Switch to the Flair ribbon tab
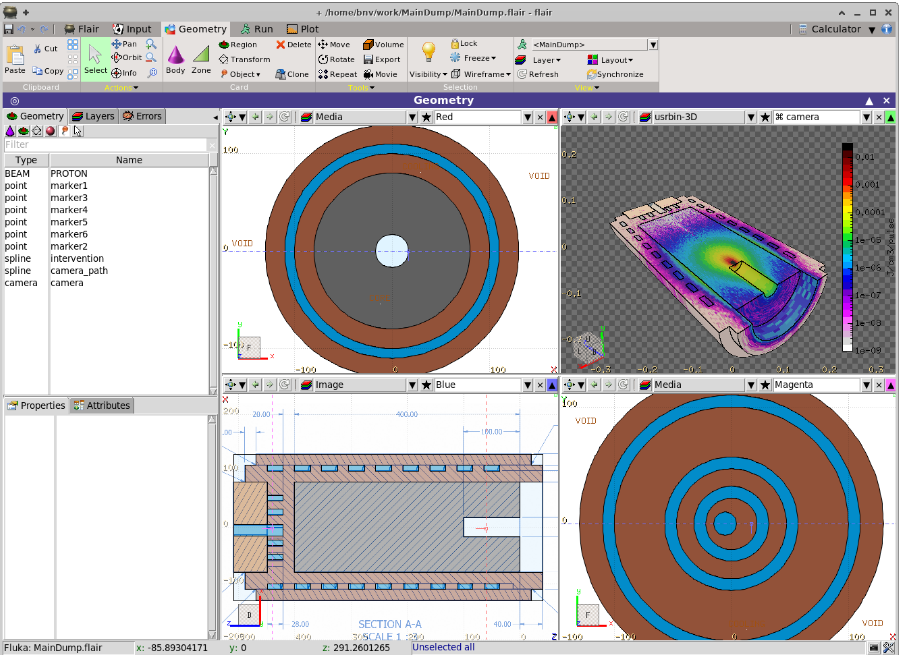Screen dimensions: 899x655 pos(81,29)
